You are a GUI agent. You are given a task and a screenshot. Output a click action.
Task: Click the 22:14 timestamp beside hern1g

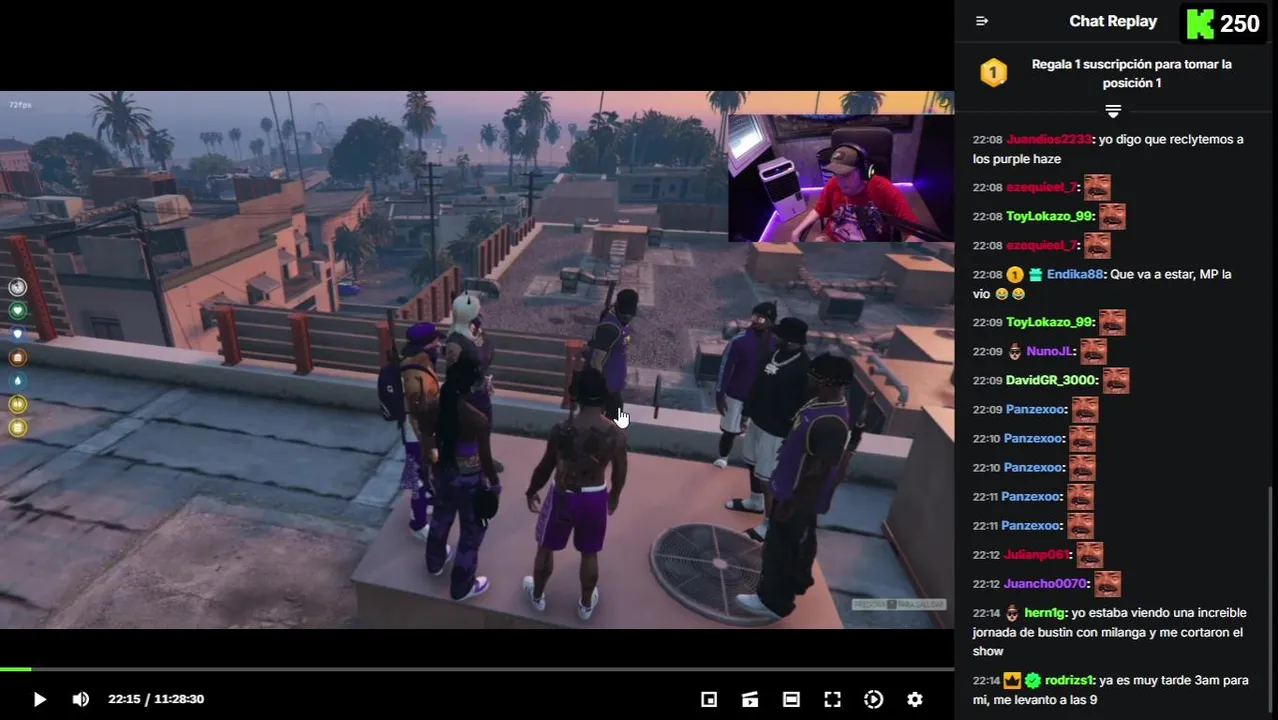coord(986,613)
